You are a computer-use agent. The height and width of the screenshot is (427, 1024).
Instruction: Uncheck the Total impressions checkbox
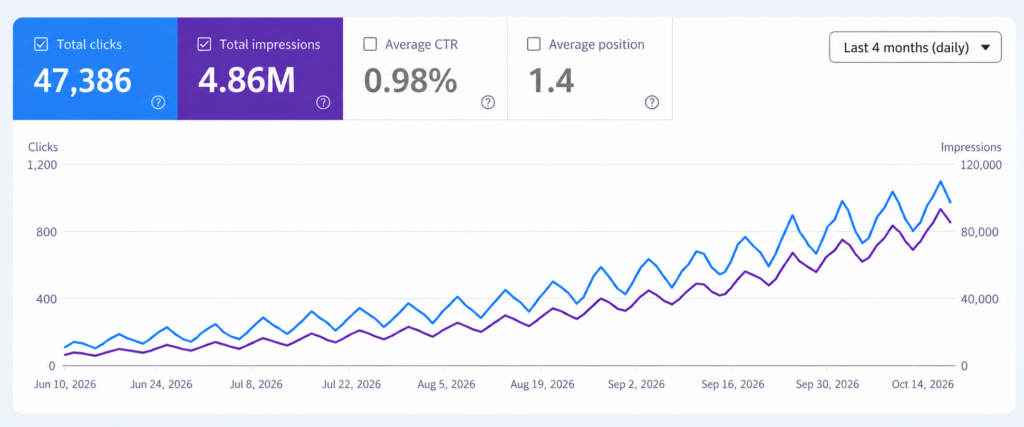click(204, 44)
